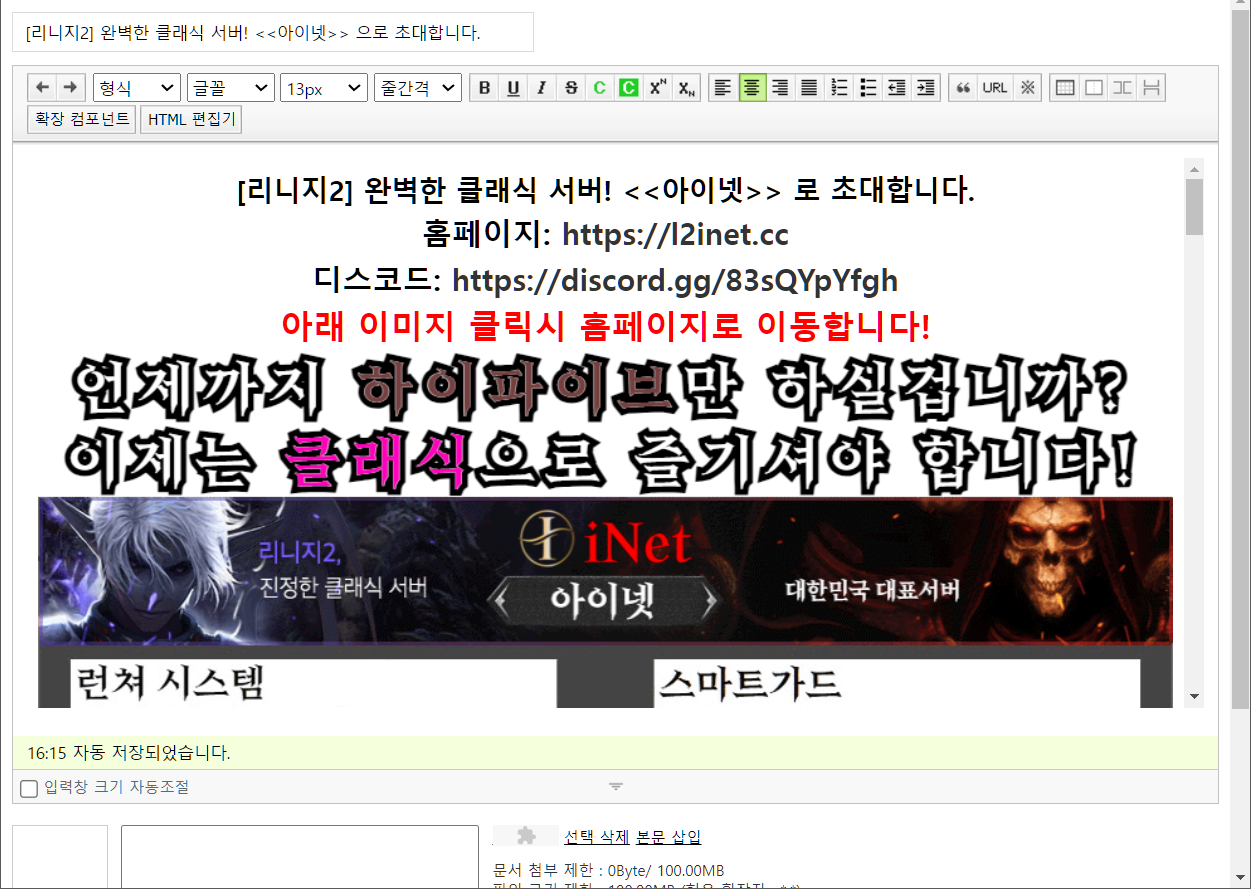Viewport: 1251px width, 889px height.
Task: Toggle italic formatting (I)
Action: [x=542, y=88]
